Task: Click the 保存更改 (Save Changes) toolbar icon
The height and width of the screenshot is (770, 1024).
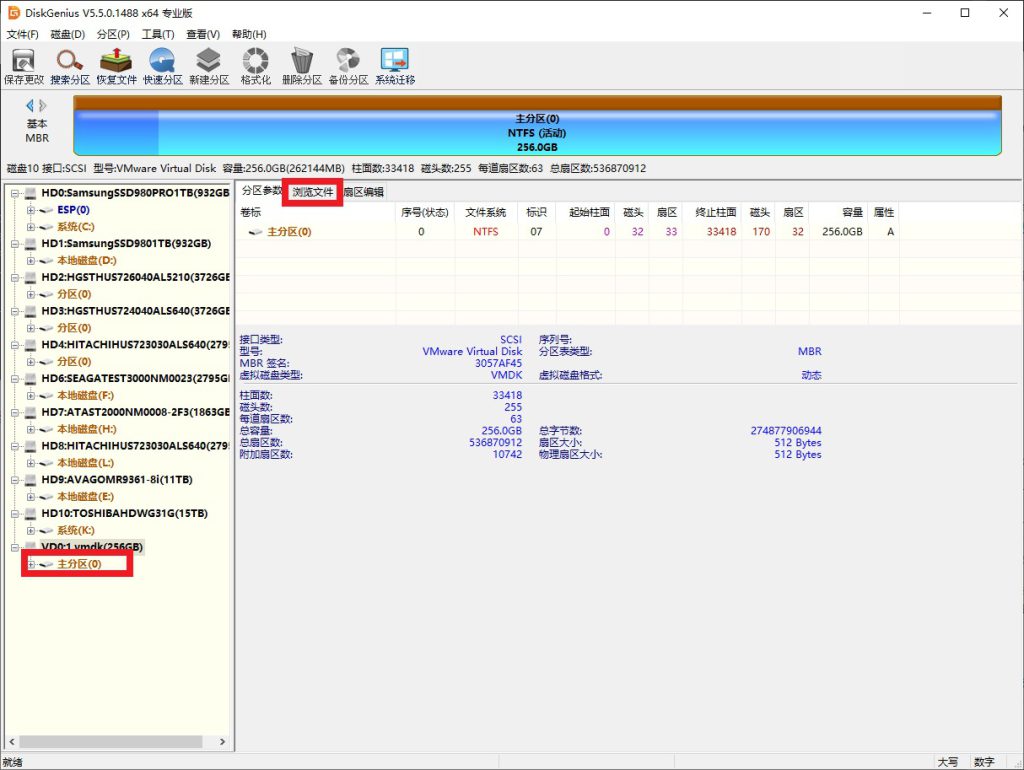Action: [x=23, y=66]
